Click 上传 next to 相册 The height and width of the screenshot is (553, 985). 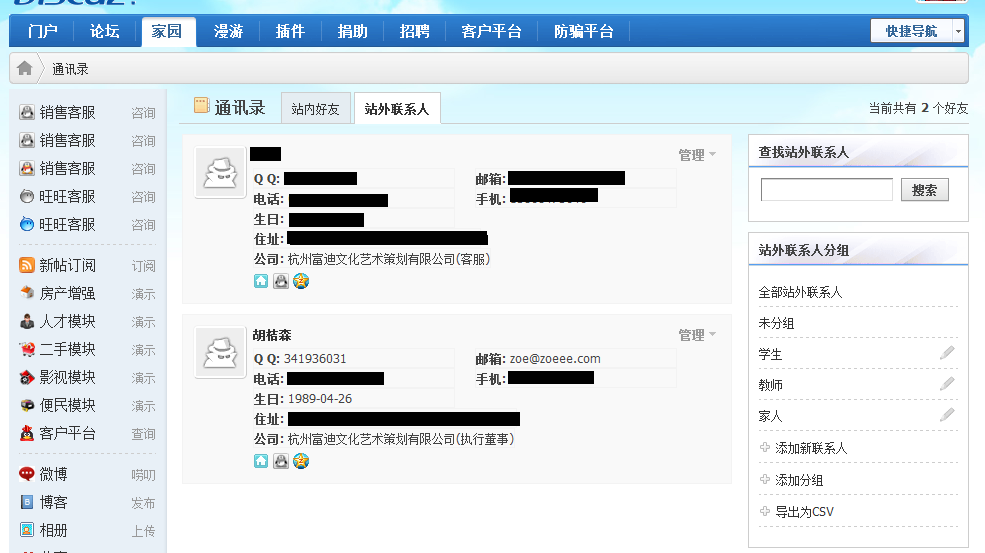point(143,531)
